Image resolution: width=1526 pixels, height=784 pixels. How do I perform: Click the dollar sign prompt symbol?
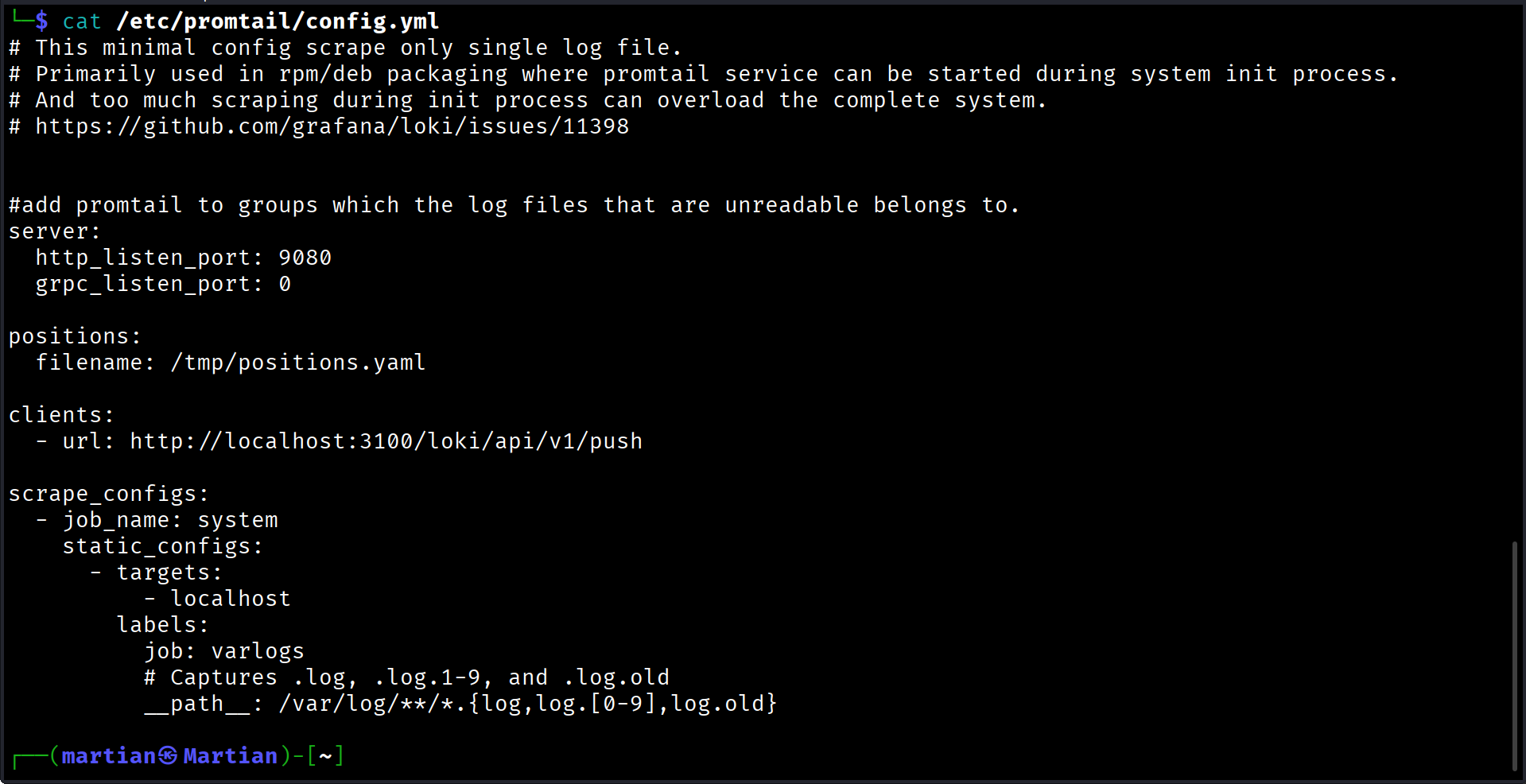(41, 21)
